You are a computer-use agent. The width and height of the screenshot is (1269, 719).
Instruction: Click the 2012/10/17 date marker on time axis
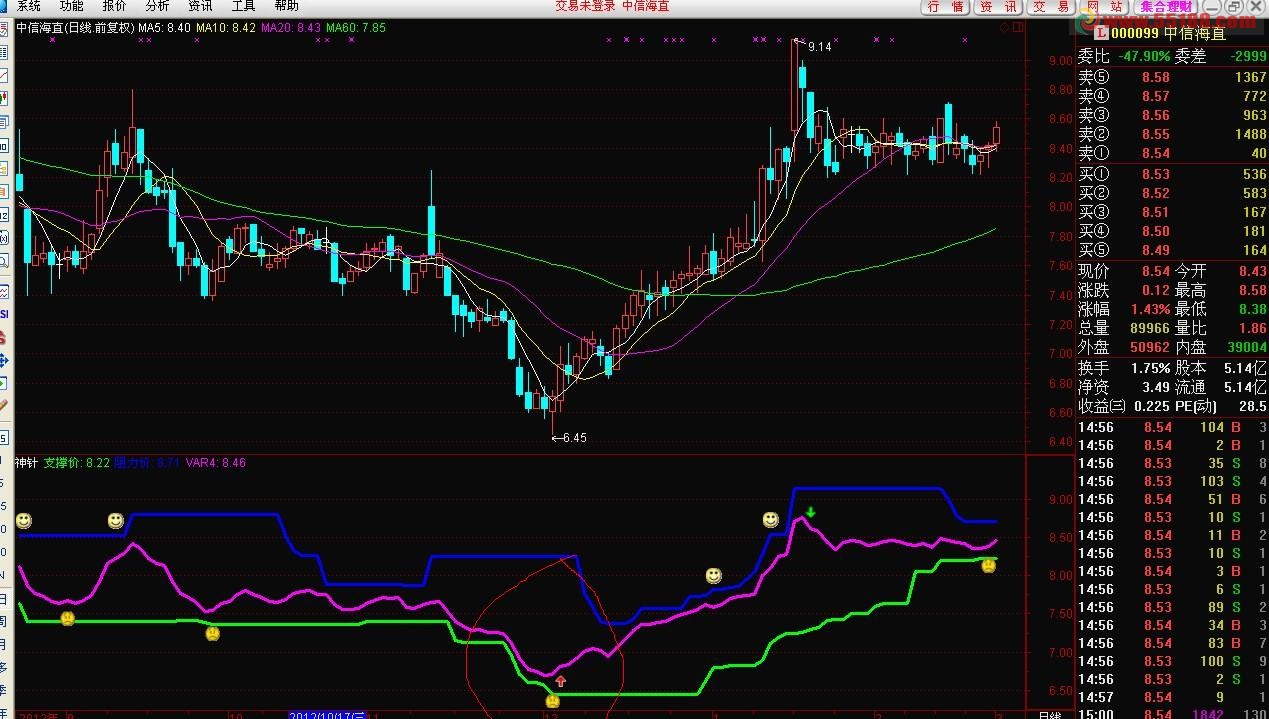(x=327, y=715)
